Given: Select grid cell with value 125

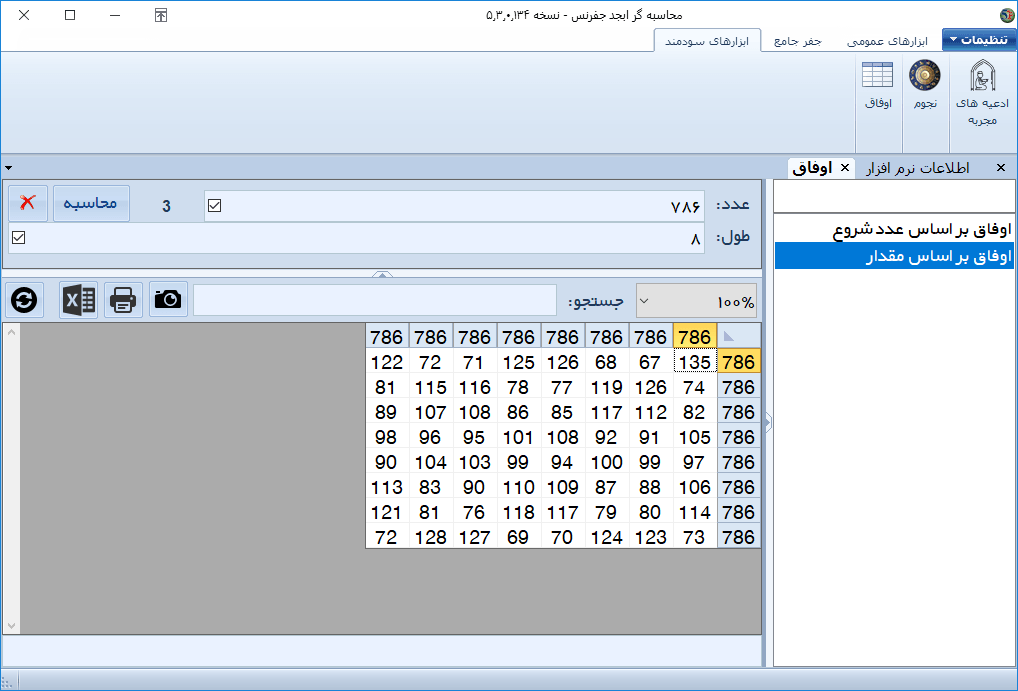Looking at the screenshot, I should [x=519, y=362].
